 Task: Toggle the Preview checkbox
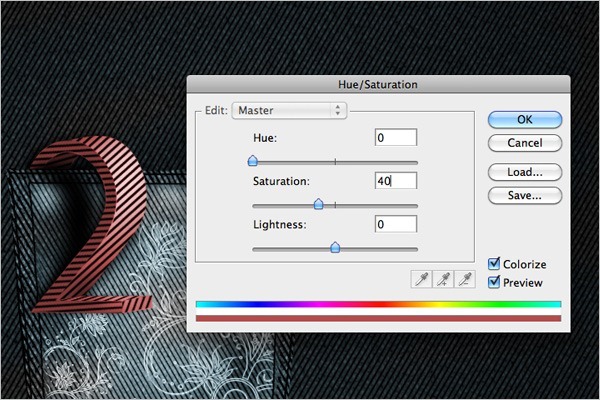(x=494, y=282)
